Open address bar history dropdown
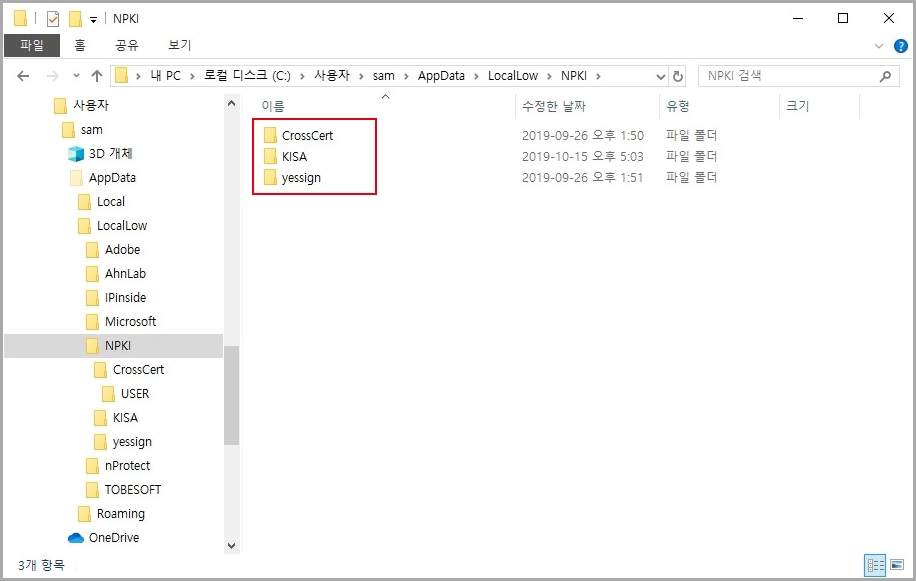Image resolution: width=916 pixels, height=581 pixels. click(x=661, y=76)
